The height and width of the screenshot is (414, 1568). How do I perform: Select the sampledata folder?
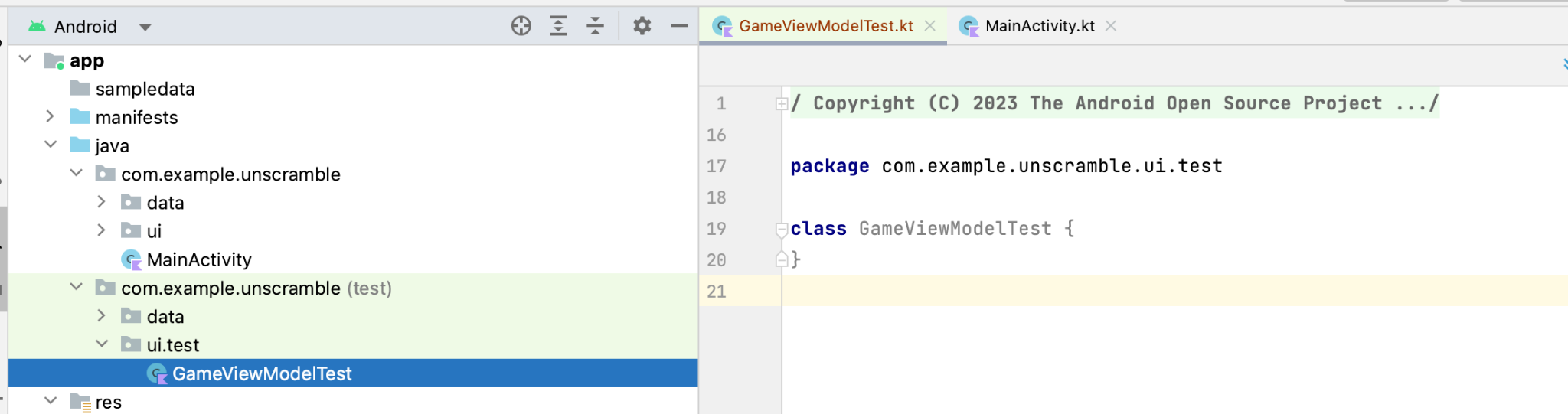(x=145, y=89)
